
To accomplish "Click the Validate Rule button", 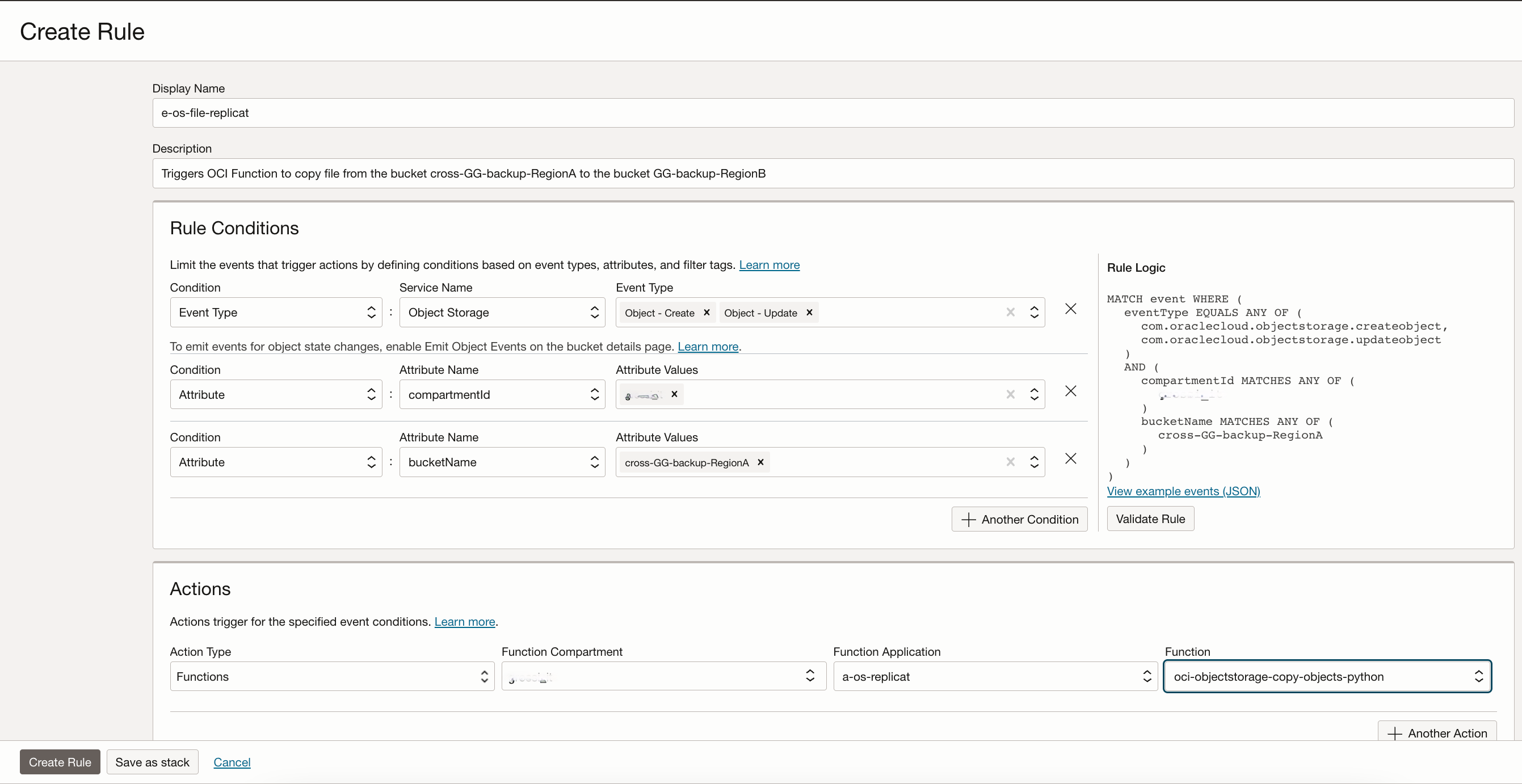I will (1150, 519).
